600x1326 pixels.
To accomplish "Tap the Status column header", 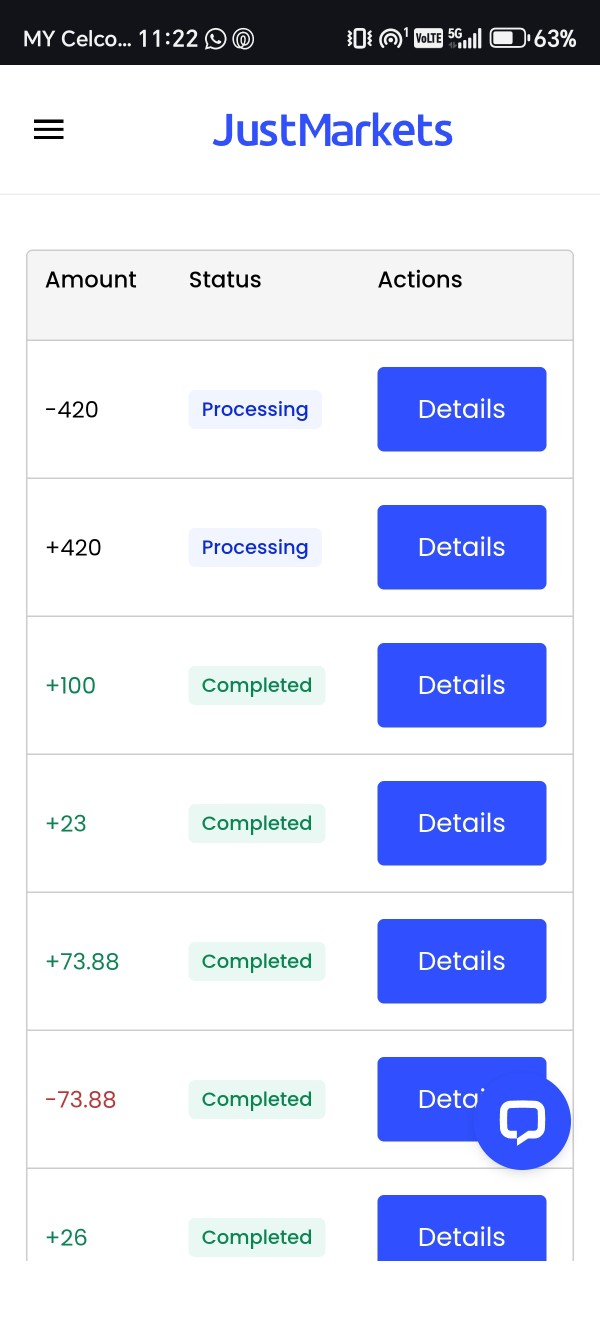I will tap(225, 280).
